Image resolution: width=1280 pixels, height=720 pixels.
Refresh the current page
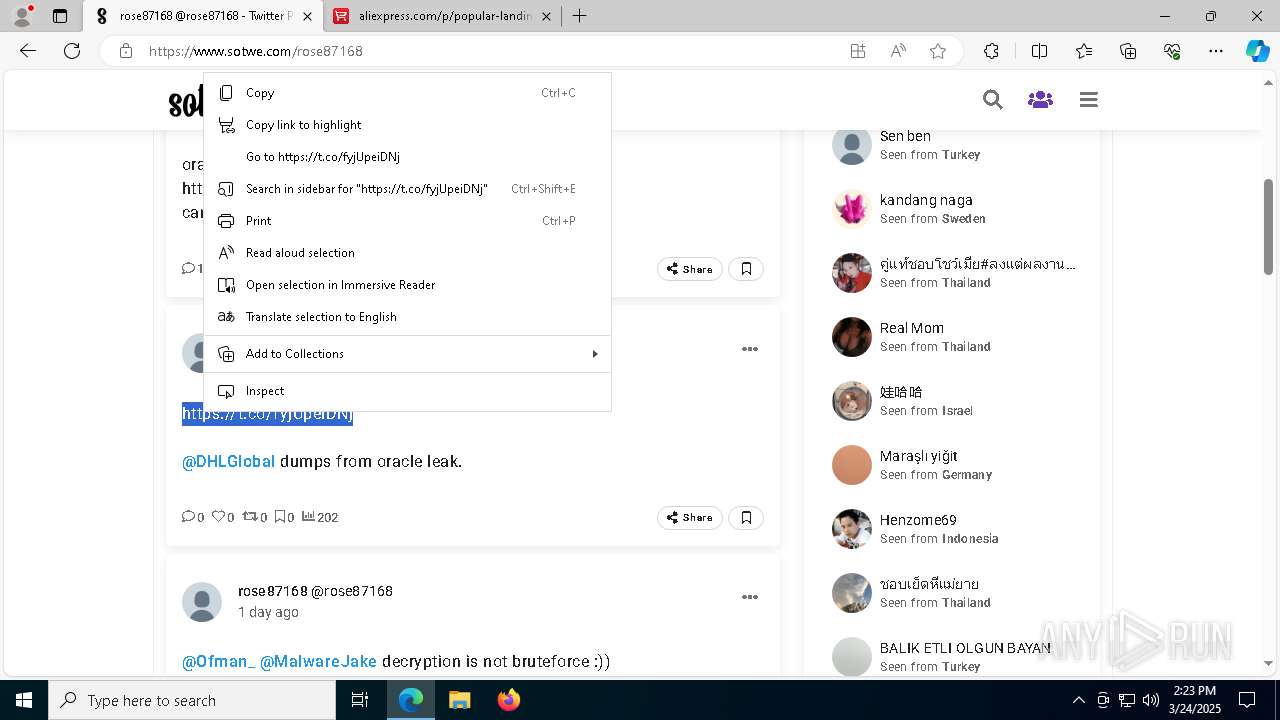(x=72, y=51)
